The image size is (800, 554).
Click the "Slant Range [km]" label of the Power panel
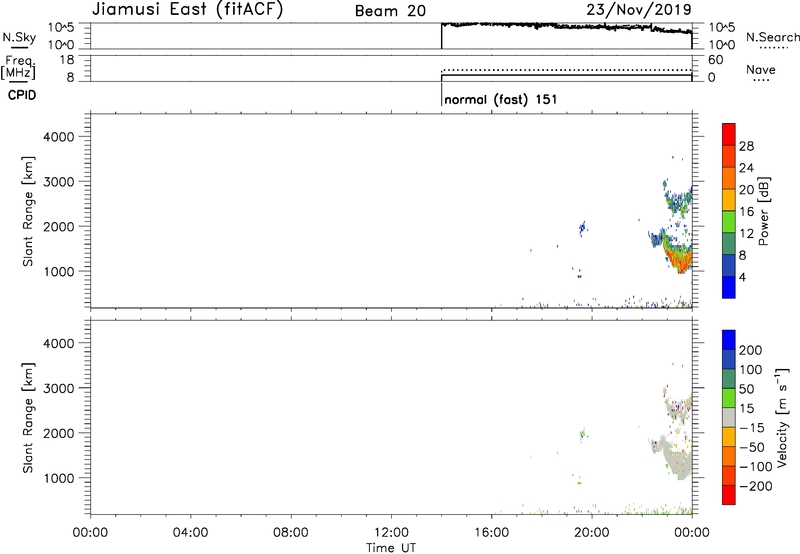(28, 211)
